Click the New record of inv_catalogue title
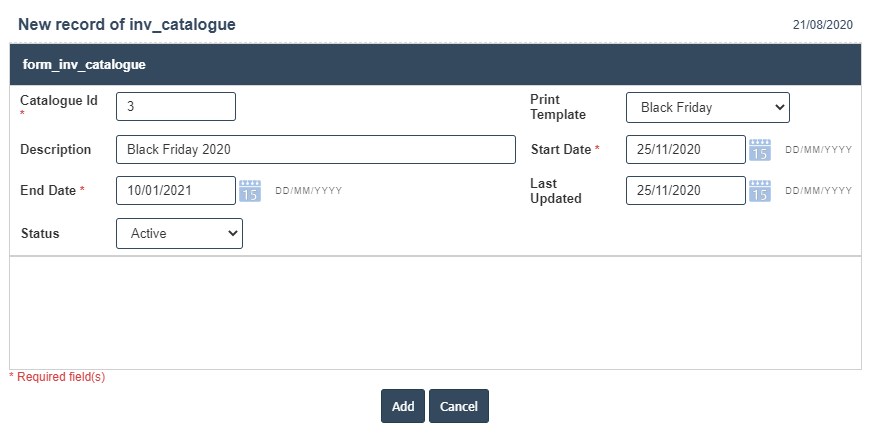Screen dimensions: 870x435 [x=127, y=24]
